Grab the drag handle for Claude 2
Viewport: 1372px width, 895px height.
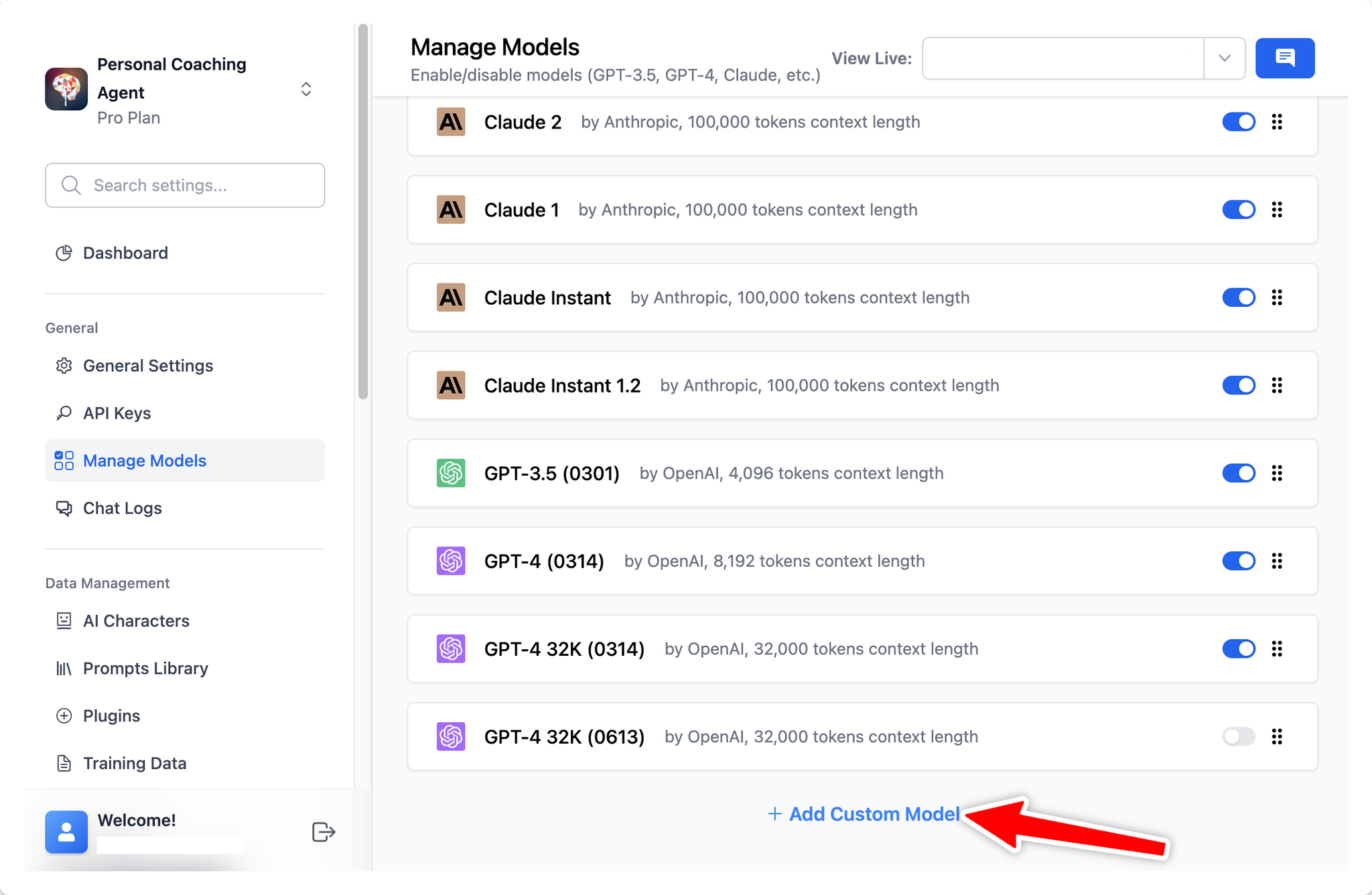click(x=1277, y=122)
